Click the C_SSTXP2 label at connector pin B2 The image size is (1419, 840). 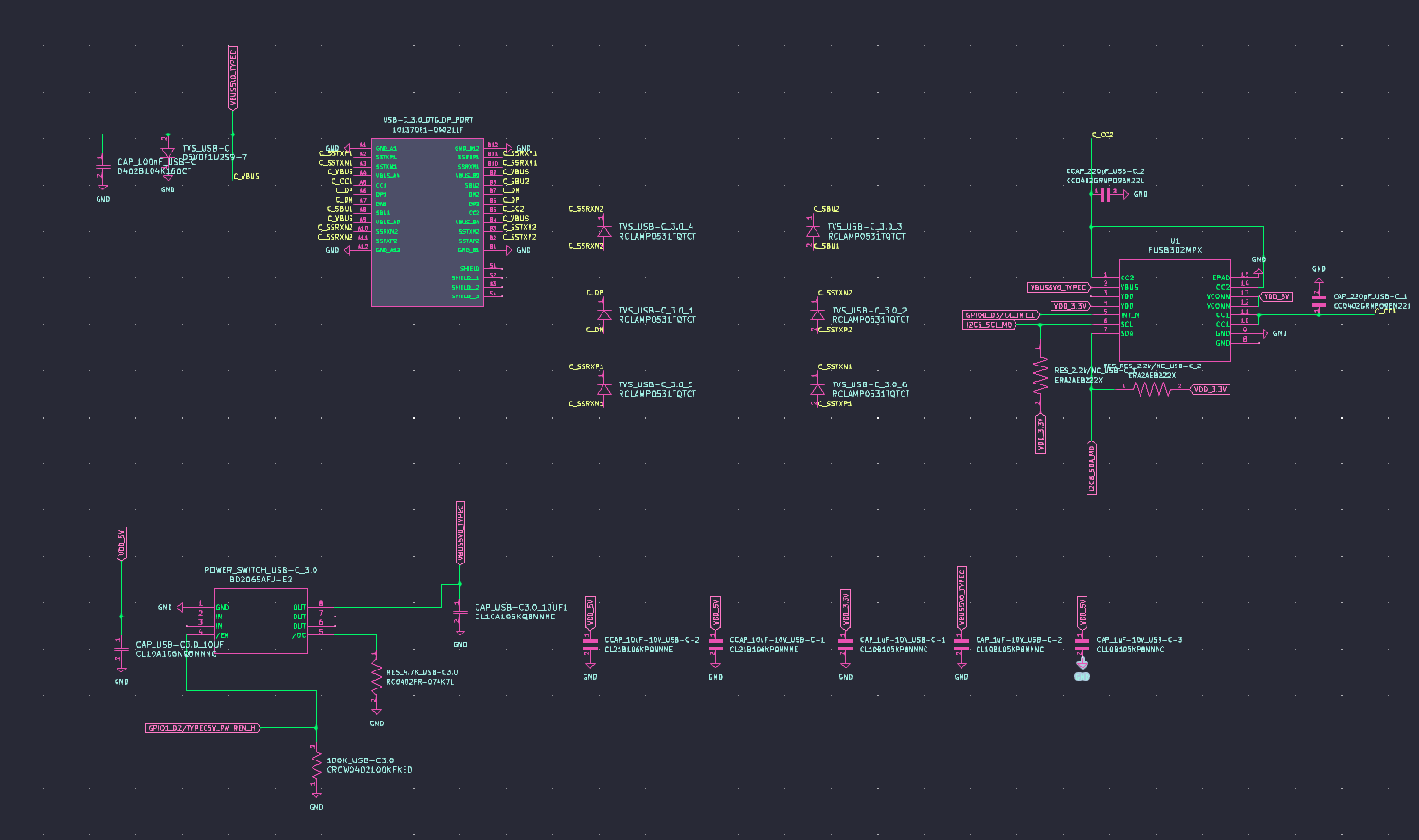[x=520, y=237]
